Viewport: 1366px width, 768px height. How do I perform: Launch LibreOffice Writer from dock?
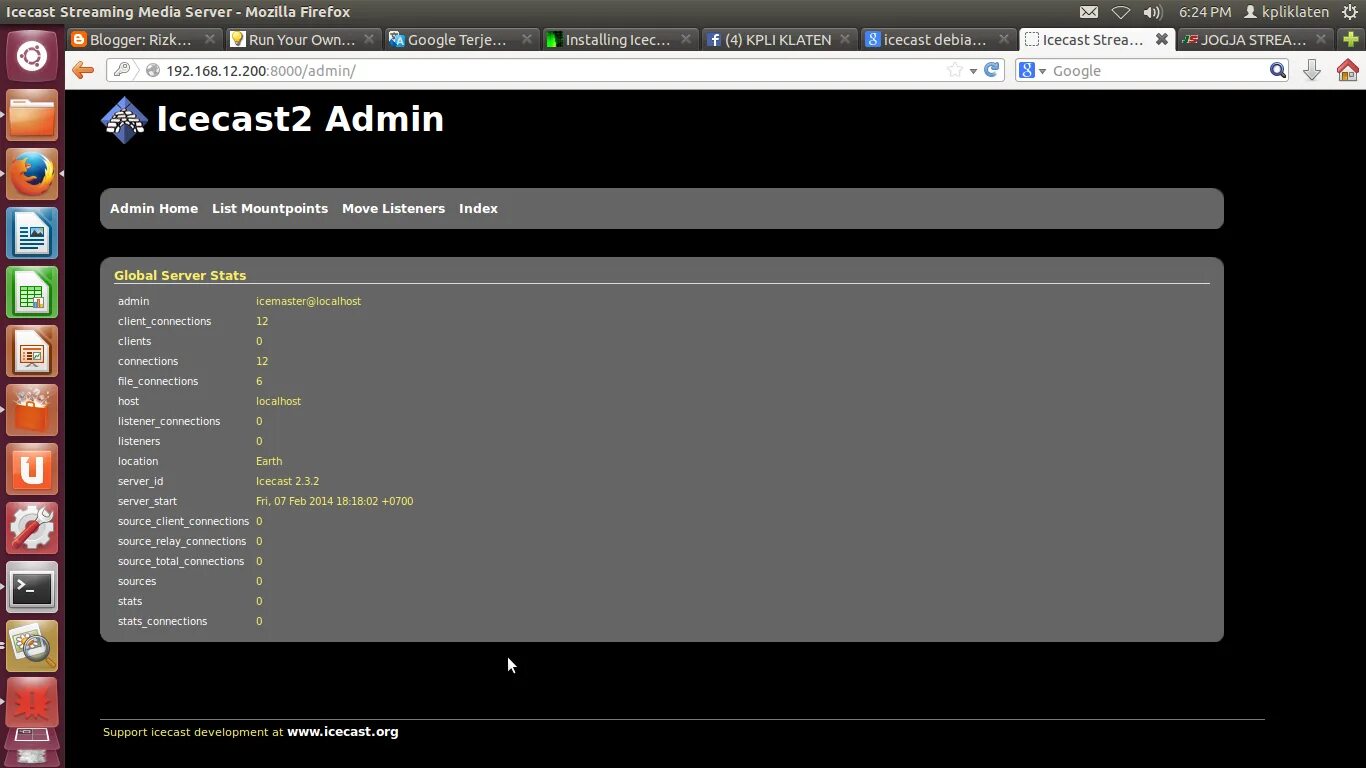(32, 233)
